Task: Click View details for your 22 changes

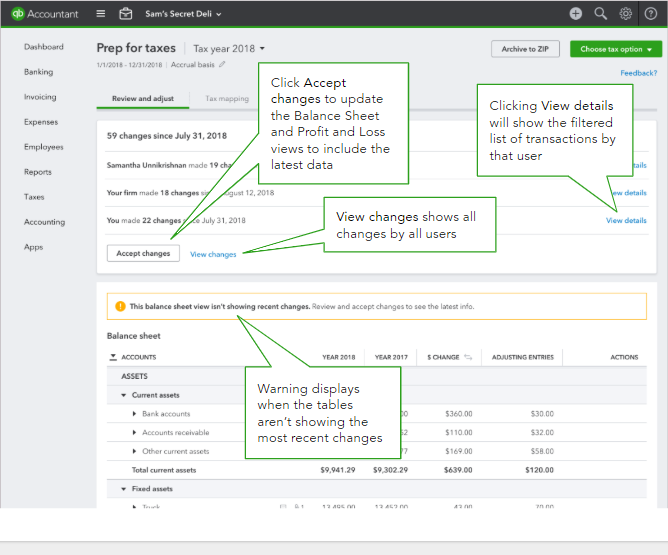Action: (x=626, y=221)
